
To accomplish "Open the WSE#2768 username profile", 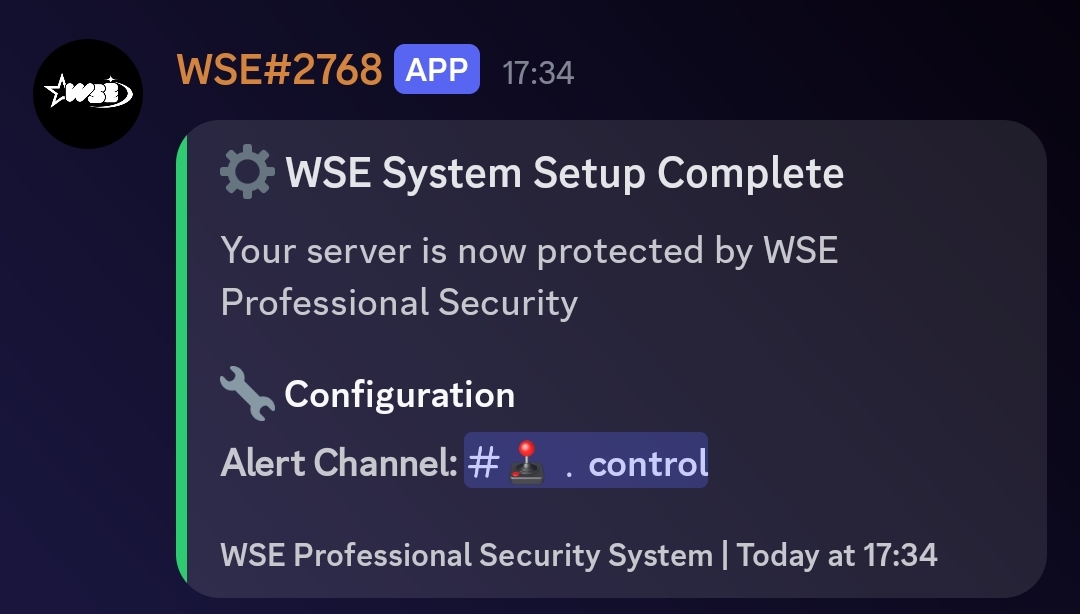I will click(279, 70).
